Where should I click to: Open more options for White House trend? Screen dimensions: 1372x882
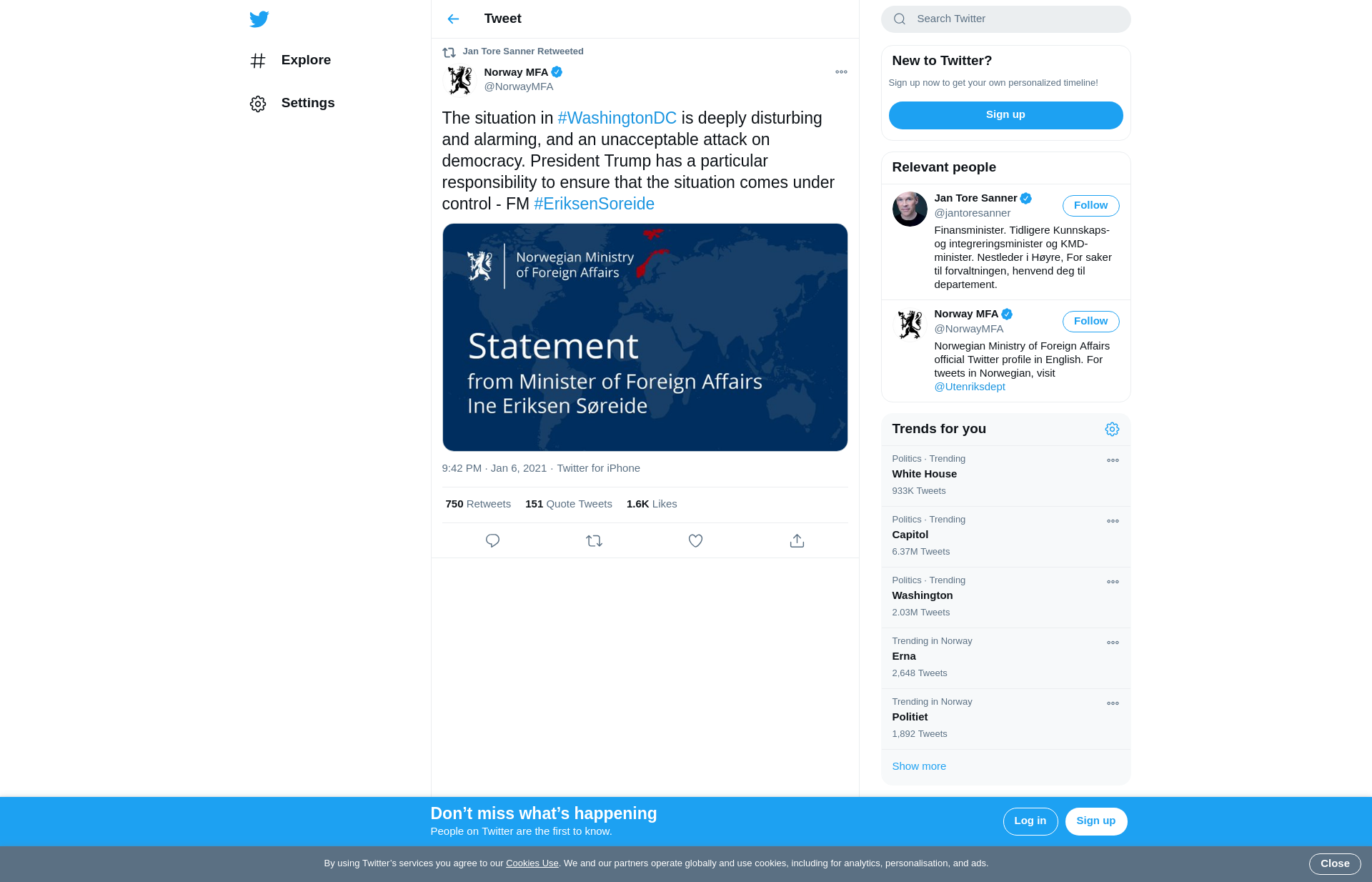[1113, 460]
